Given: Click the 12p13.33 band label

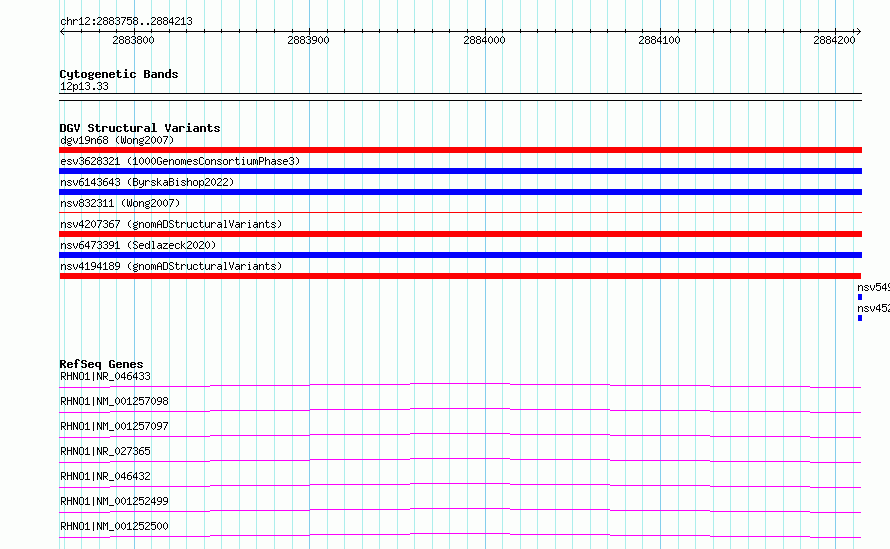Looking at the screenshot, I should click(84, 86).
